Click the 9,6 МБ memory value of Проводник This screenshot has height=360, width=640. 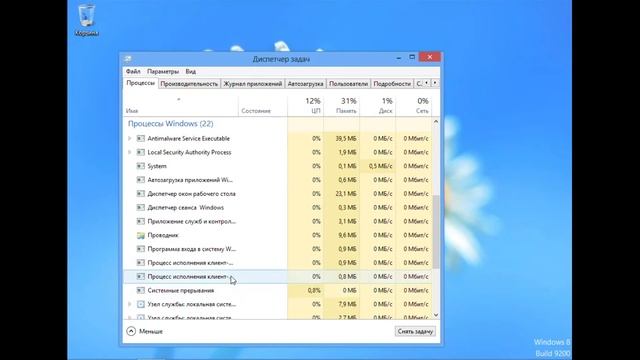pos(347,235)
